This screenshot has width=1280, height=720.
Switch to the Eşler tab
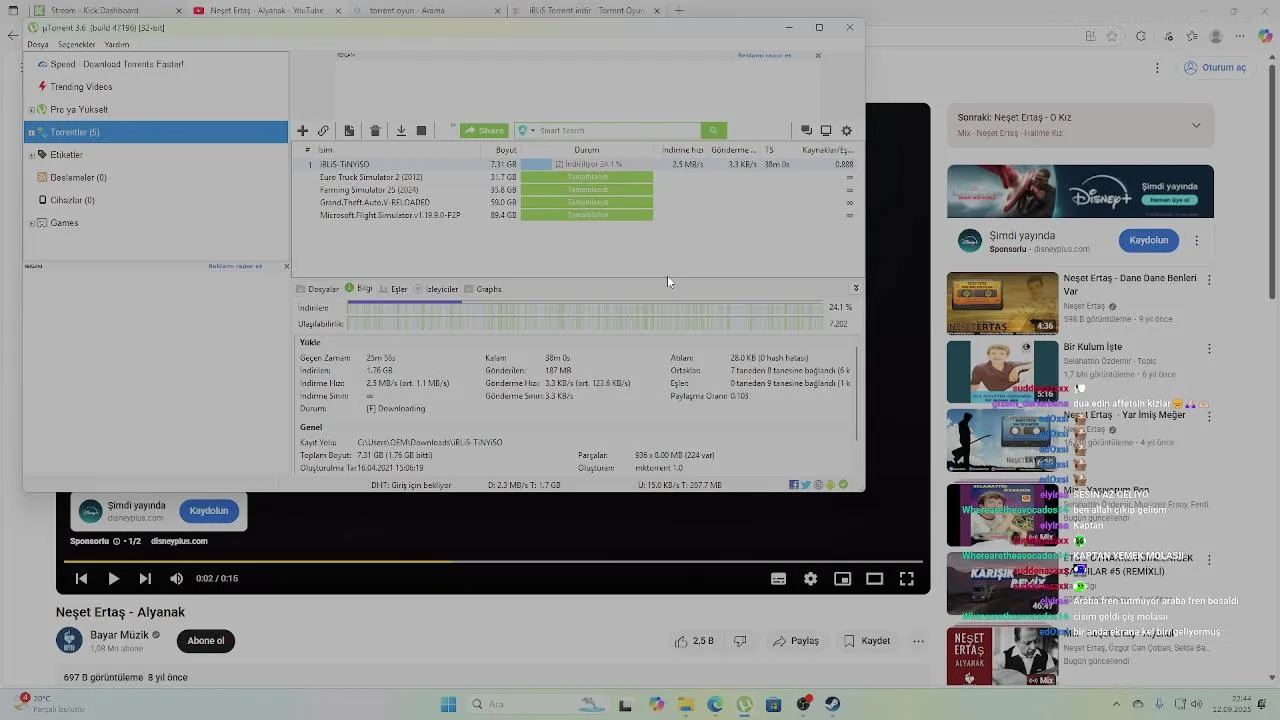click(x=393, y=289)
